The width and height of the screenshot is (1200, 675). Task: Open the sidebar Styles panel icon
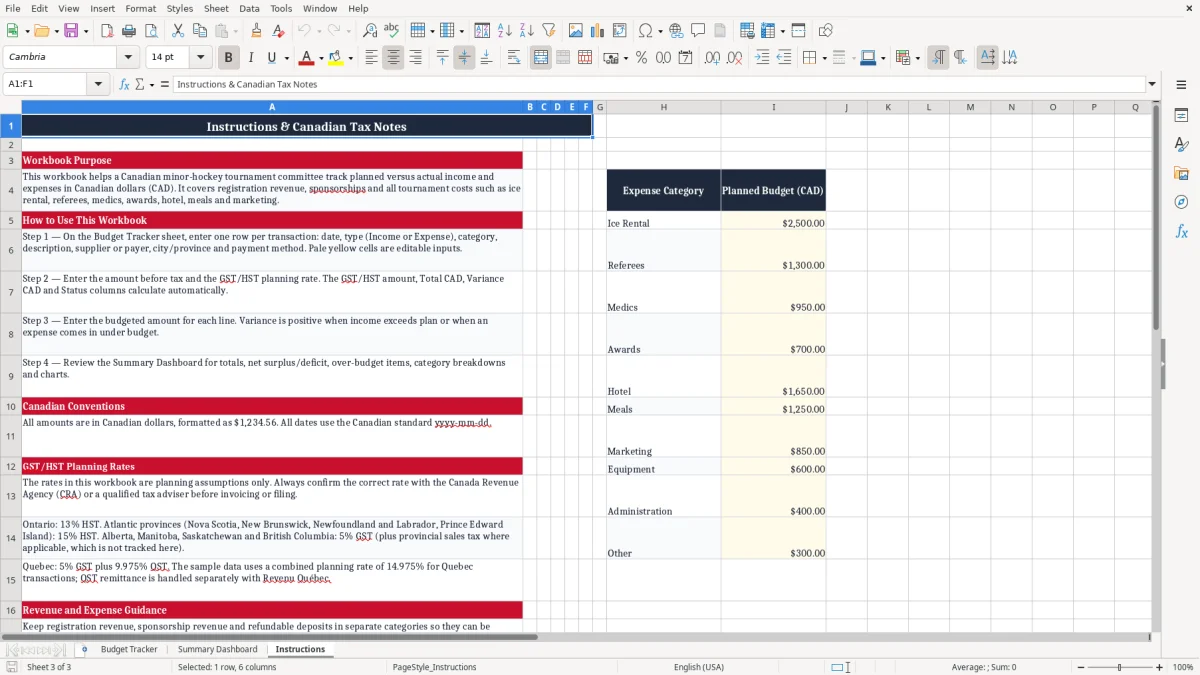(1181, 144)
